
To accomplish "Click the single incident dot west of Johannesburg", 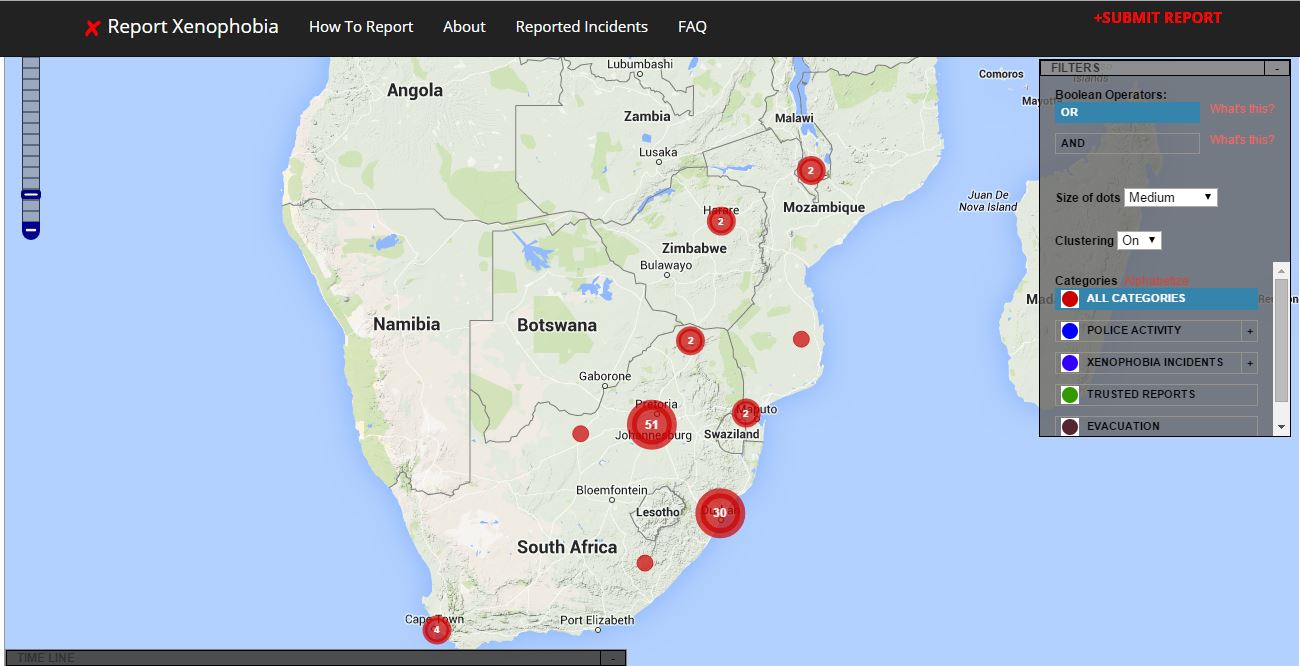I will pyautogui.click(x=580, y=433).
